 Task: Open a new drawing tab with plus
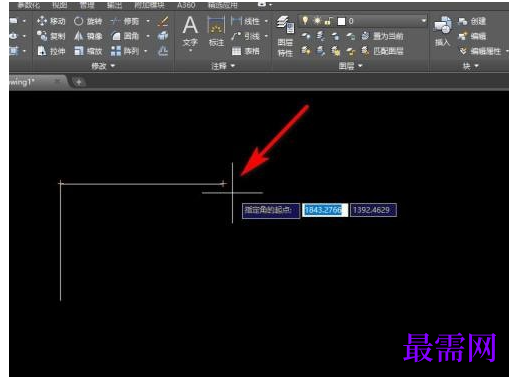(79, 82)
